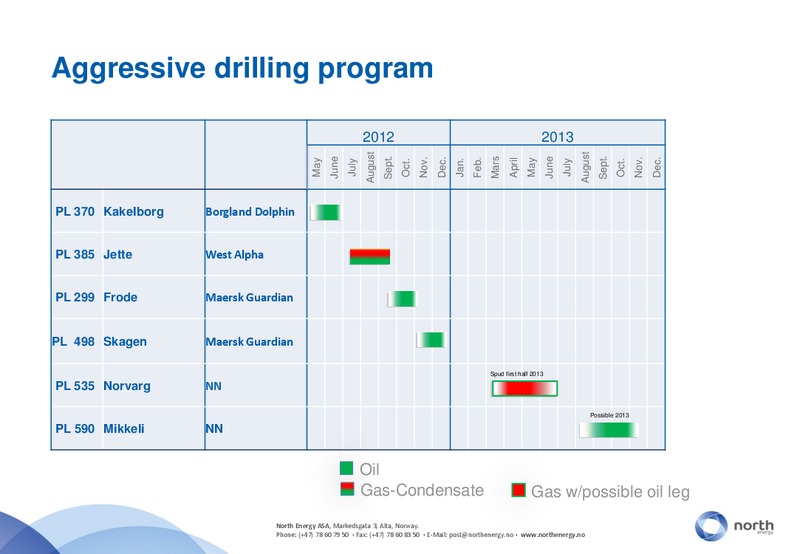Click the PL 370 license cell
800x554 pixels.
(75, 211)
